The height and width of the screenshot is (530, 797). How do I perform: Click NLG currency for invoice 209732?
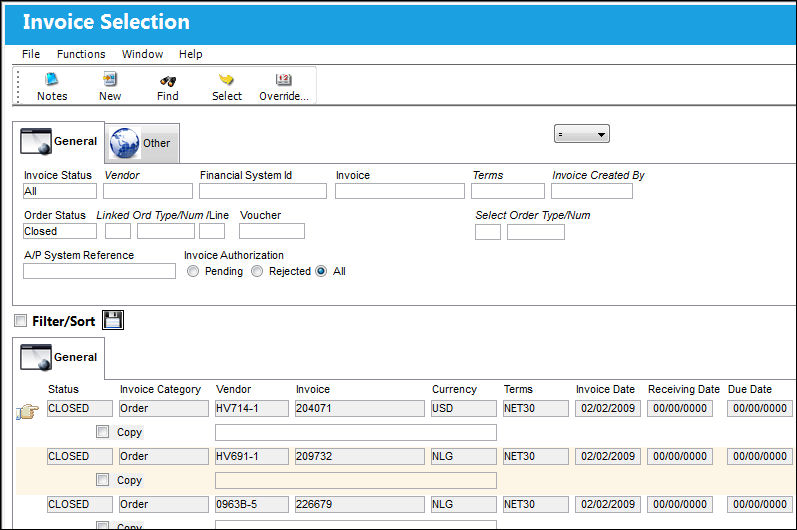pyautogui.click(x=464, y=456)
